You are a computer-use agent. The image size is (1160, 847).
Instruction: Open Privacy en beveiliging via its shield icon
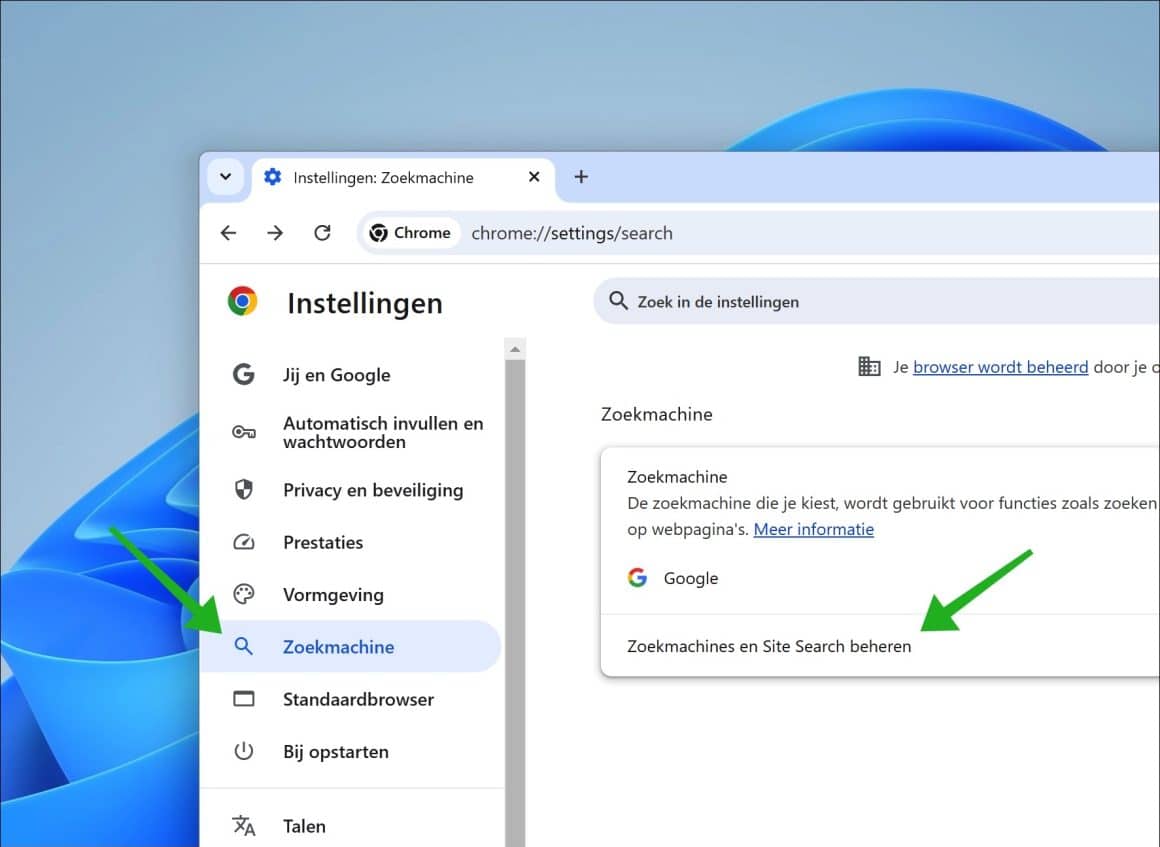[x=244, y=490]
